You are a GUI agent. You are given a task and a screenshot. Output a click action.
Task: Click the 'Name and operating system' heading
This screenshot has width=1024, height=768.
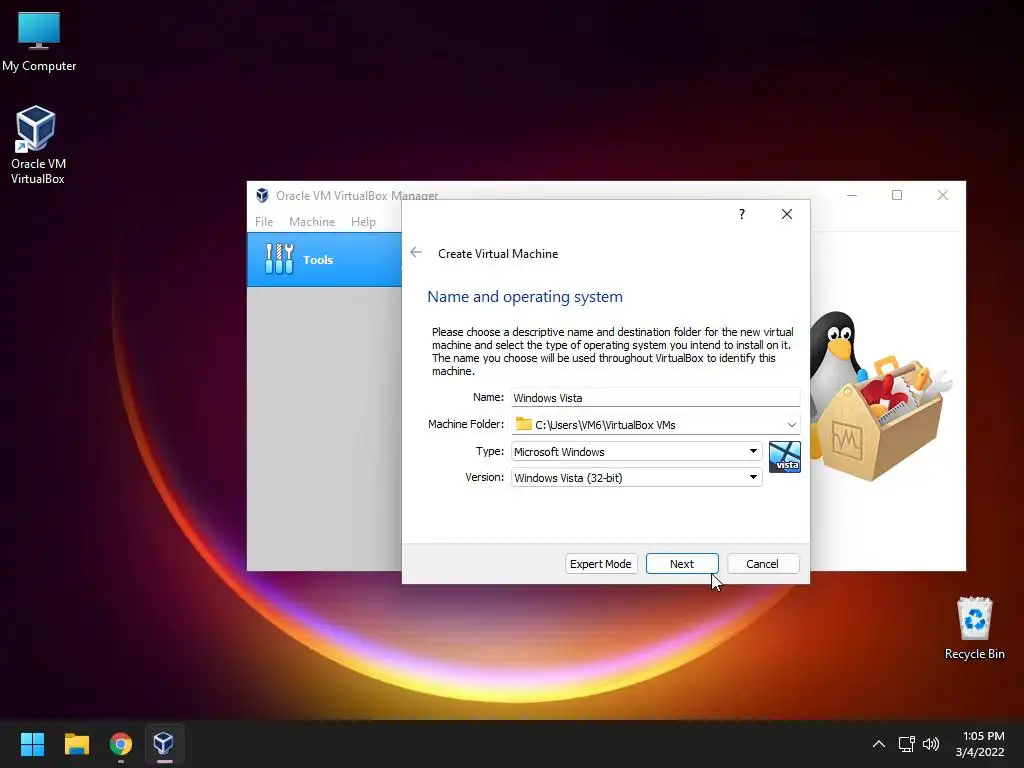524,296
